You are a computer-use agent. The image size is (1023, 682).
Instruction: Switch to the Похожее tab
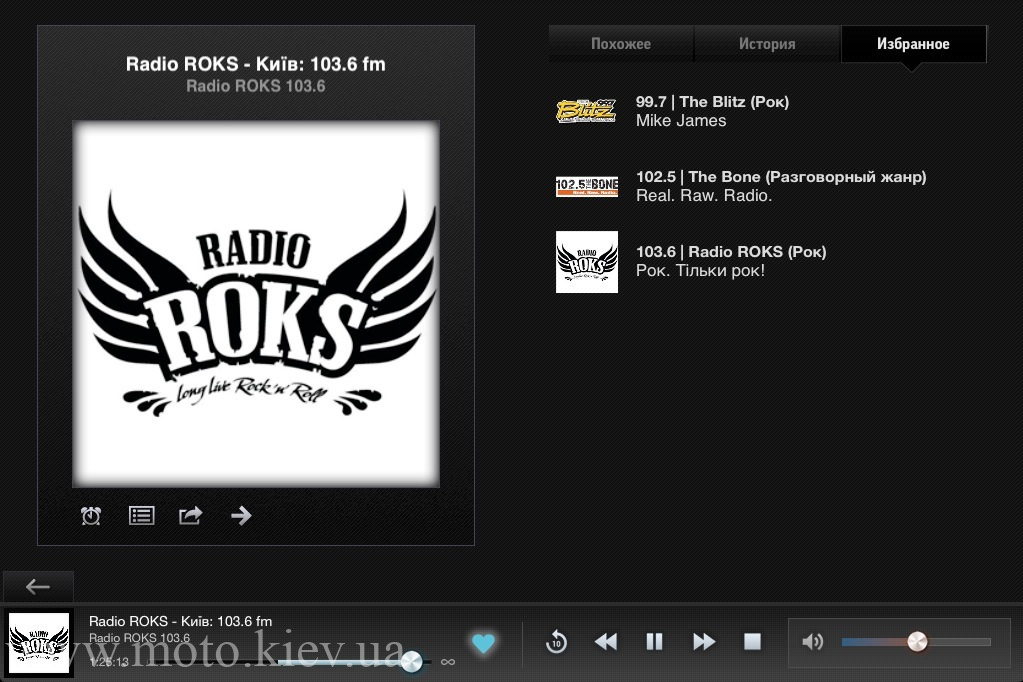click(620, 44)
